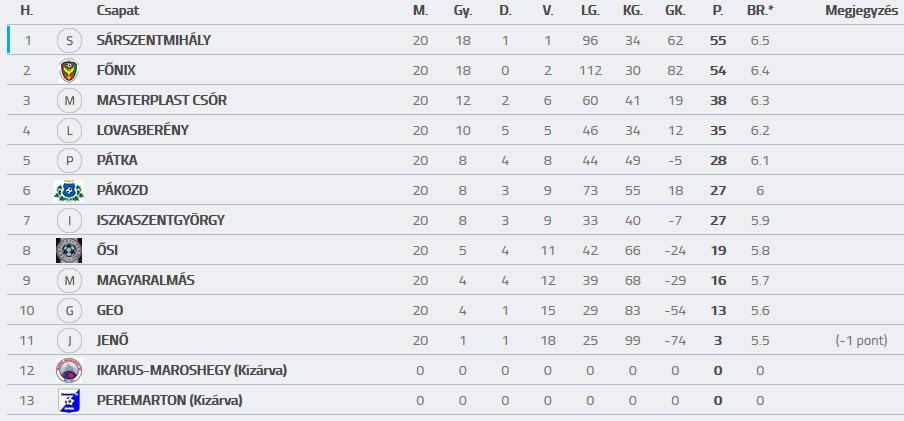The image size is (904, 421).
Task: Click the Sárszentmihály 'S' placeholder icon
Action: [70, 40]
